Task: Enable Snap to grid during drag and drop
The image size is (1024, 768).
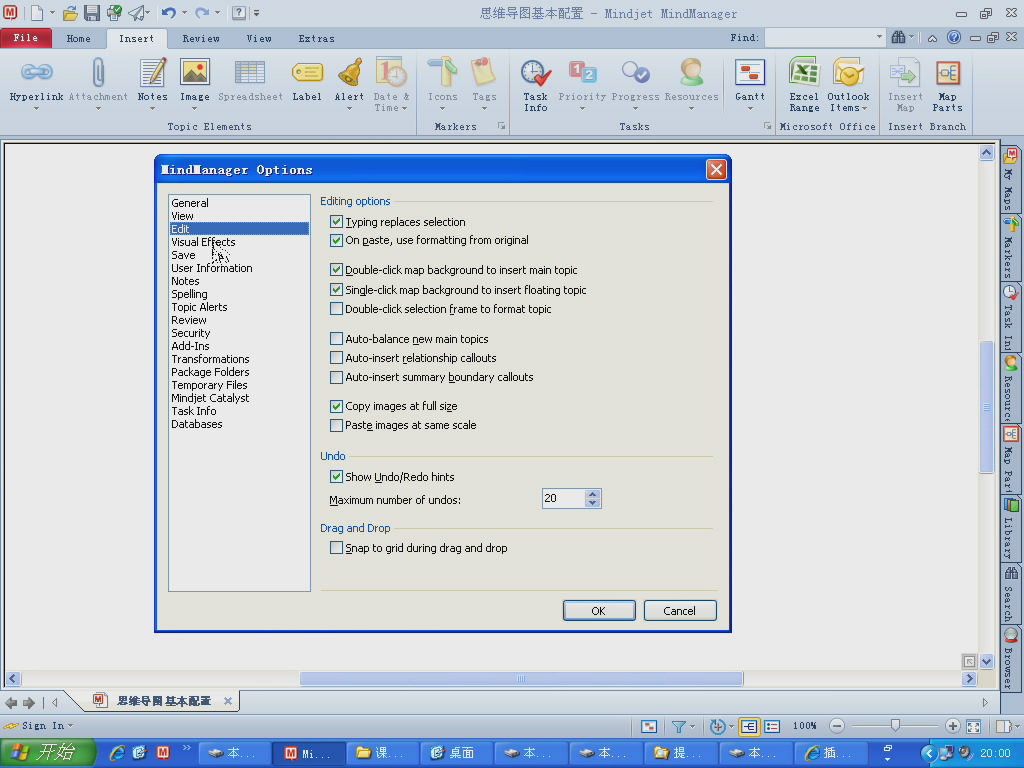Action: click(x=336, y=548)
